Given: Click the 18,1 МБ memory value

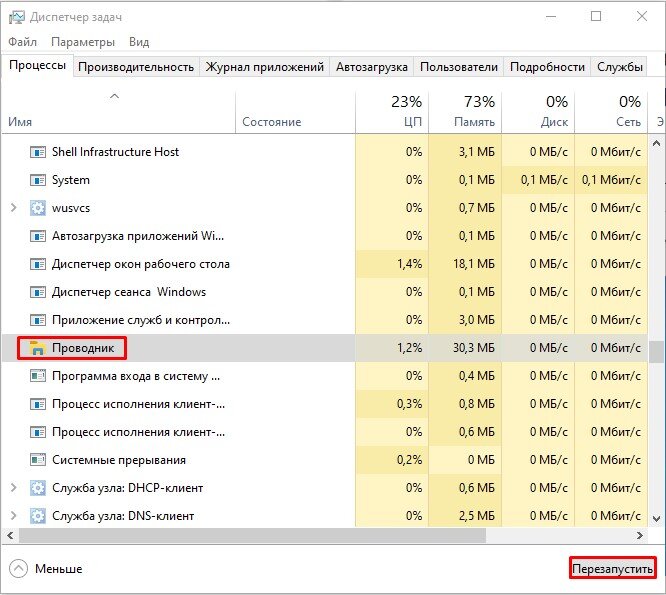Looking at the screenshot, I should tap(474, 264).
